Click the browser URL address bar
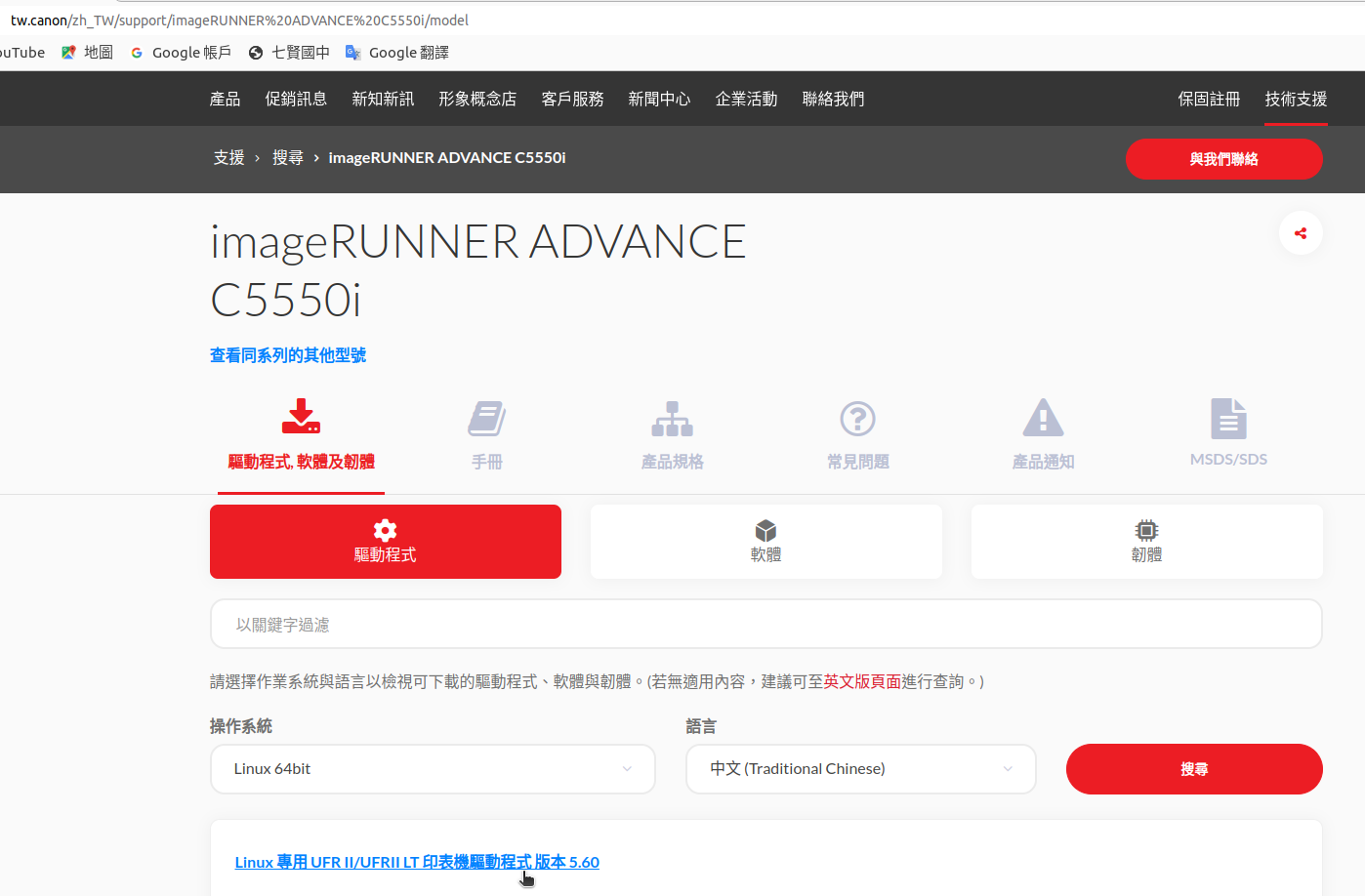 682,20
